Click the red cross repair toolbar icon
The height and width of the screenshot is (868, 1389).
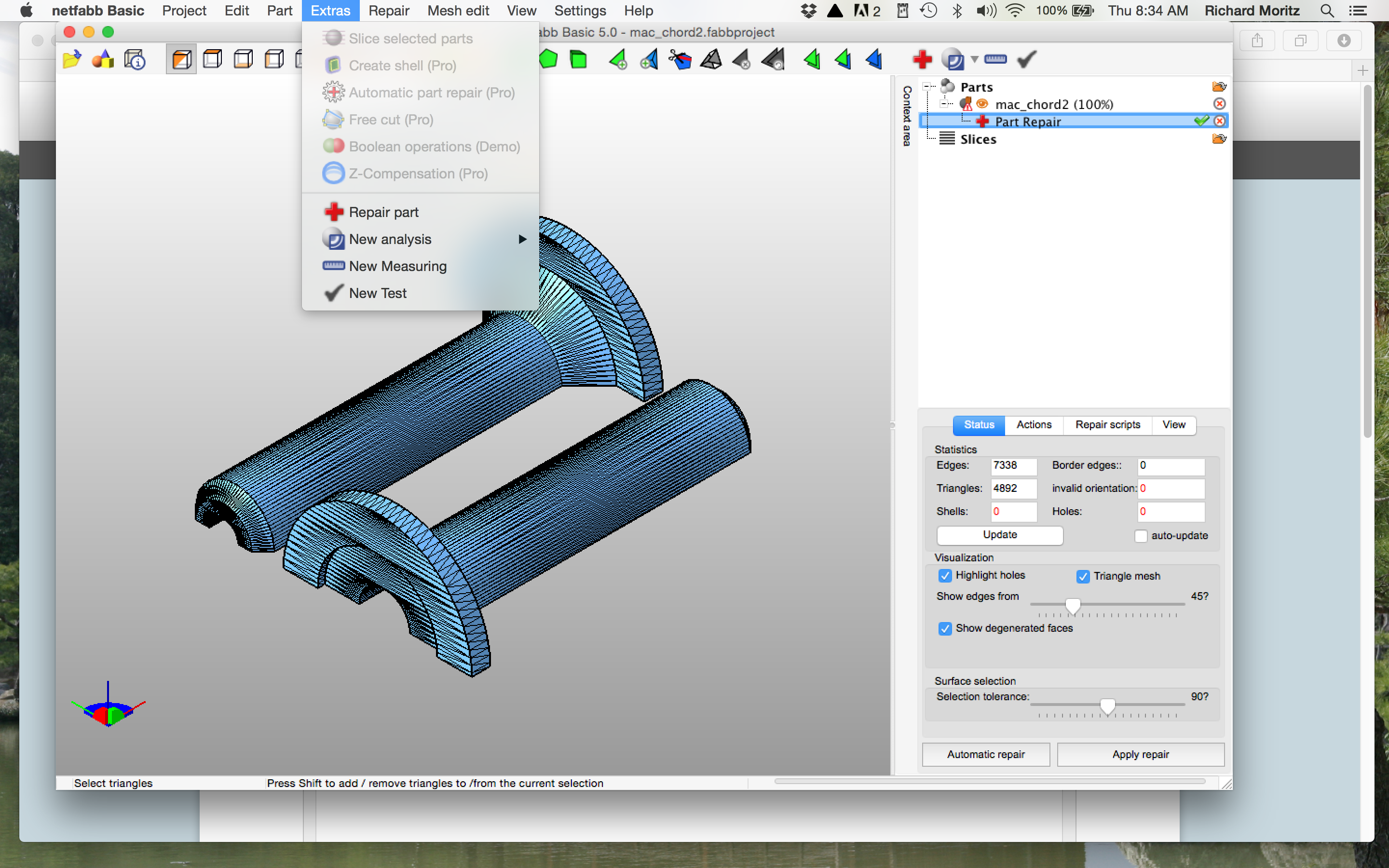point(922,59)
